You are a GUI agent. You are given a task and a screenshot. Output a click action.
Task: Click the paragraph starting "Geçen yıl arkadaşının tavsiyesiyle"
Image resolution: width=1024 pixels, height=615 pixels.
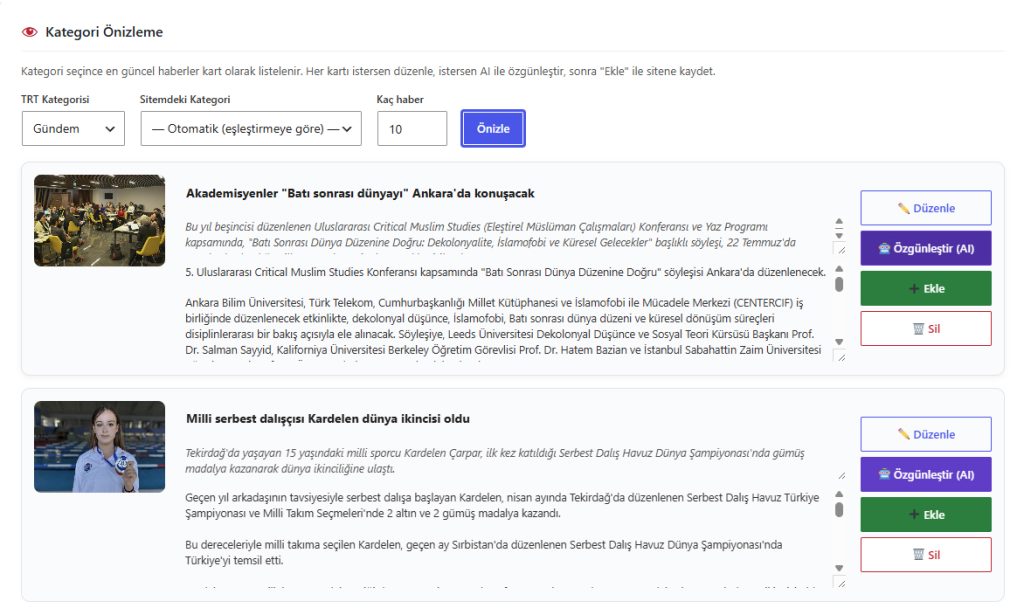point(502,505)
